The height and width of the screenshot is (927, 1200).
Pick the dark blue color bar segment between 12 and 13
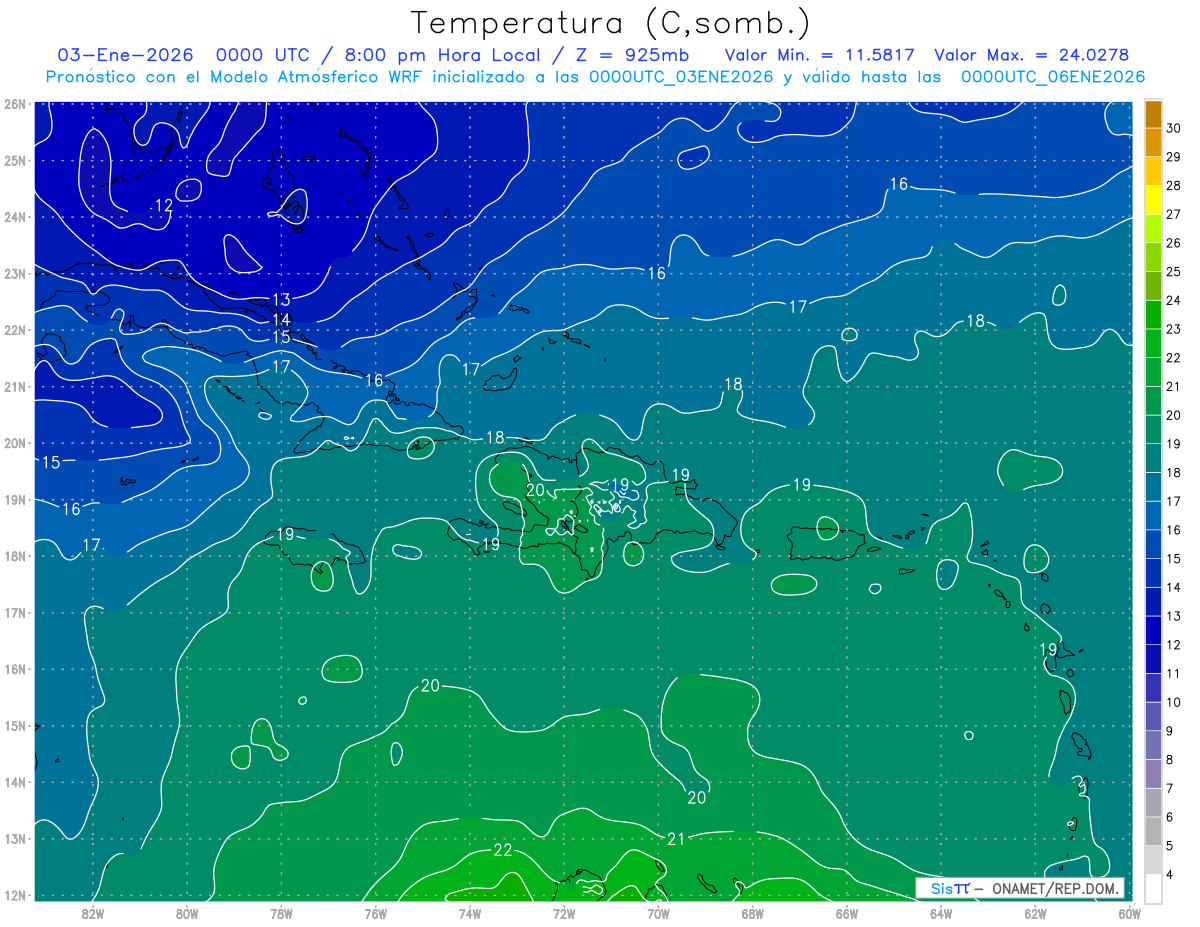tap(1153, 630)
